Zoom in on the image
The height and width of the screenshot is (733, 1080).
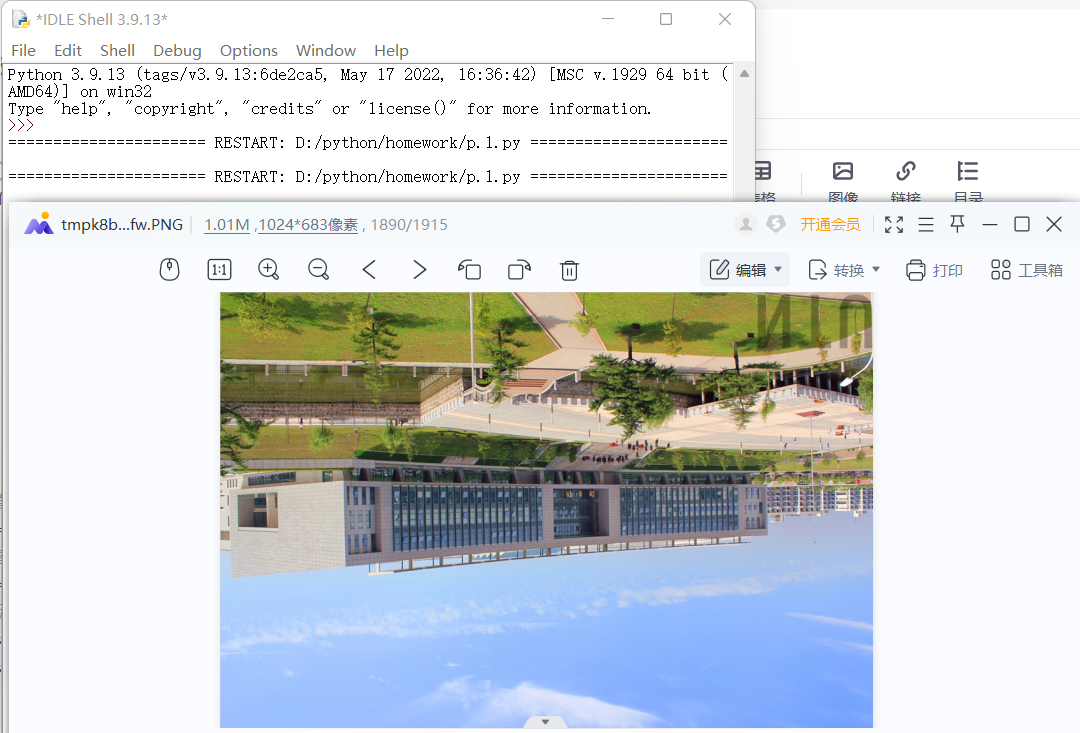(x=269, y=269)
